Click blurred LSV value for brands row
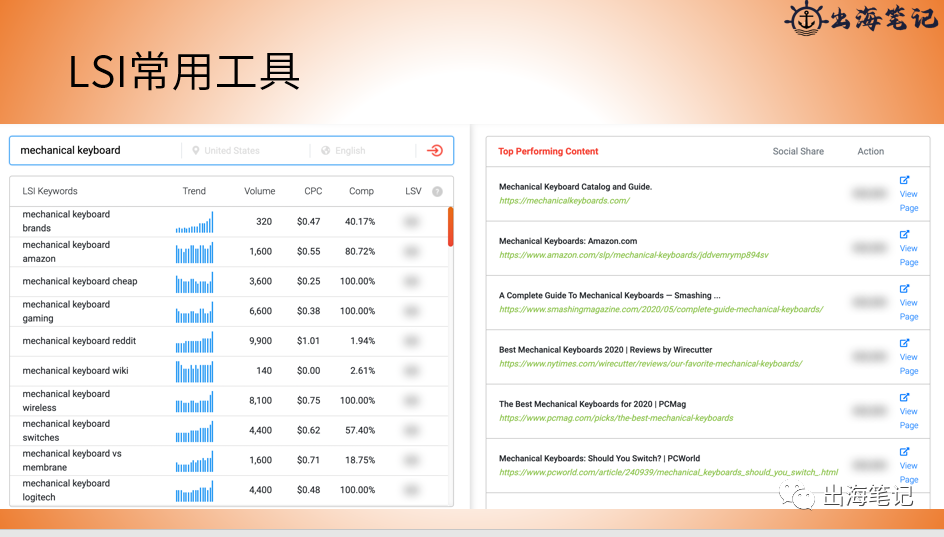944x537 pixels. coord(411,222)
